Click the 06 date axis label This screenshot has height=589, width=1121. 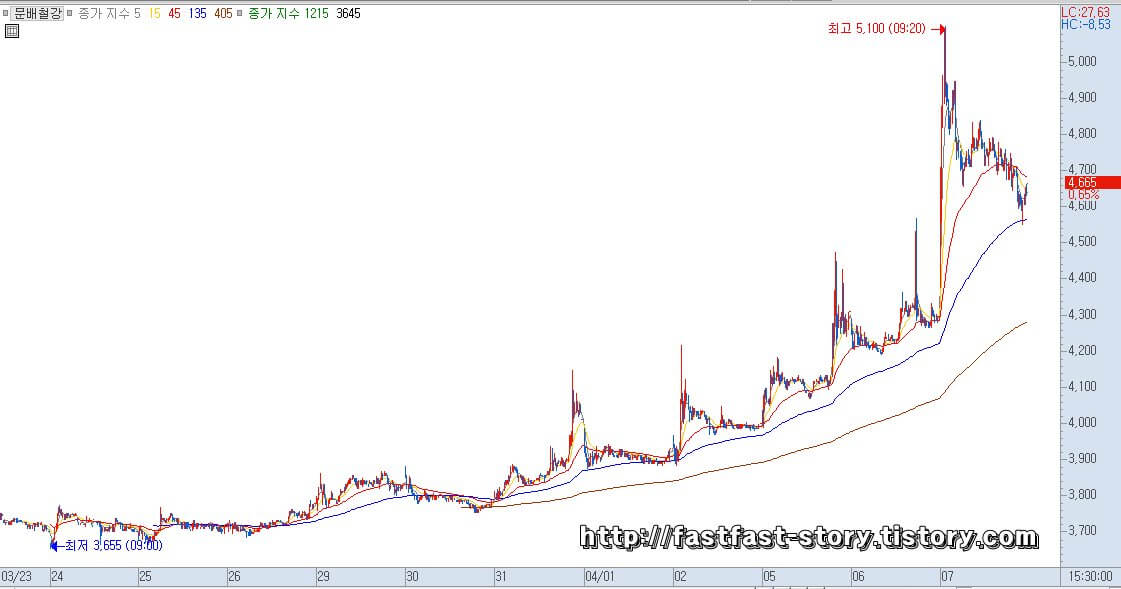pos(858,576)
